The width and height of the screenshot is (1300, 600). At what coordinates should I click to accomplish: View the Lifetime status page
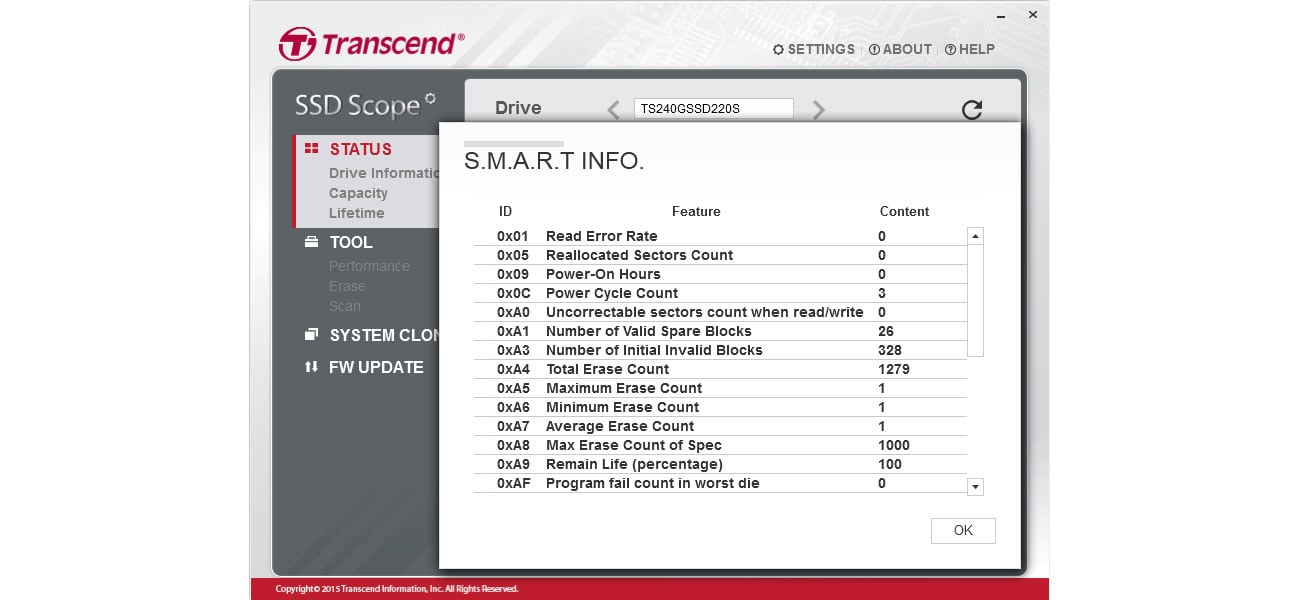click(357, 213)
